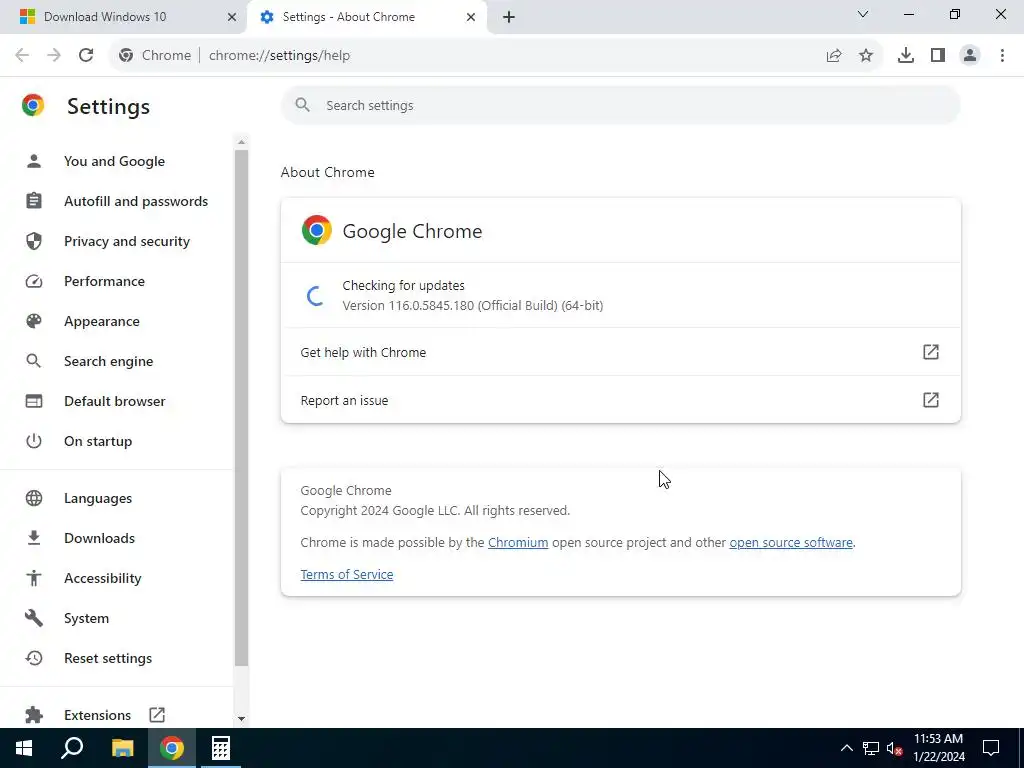Click the Chrome version number text
This screenshot has height=768, width=1024.
pyautogui.click(x=473, y=306)
